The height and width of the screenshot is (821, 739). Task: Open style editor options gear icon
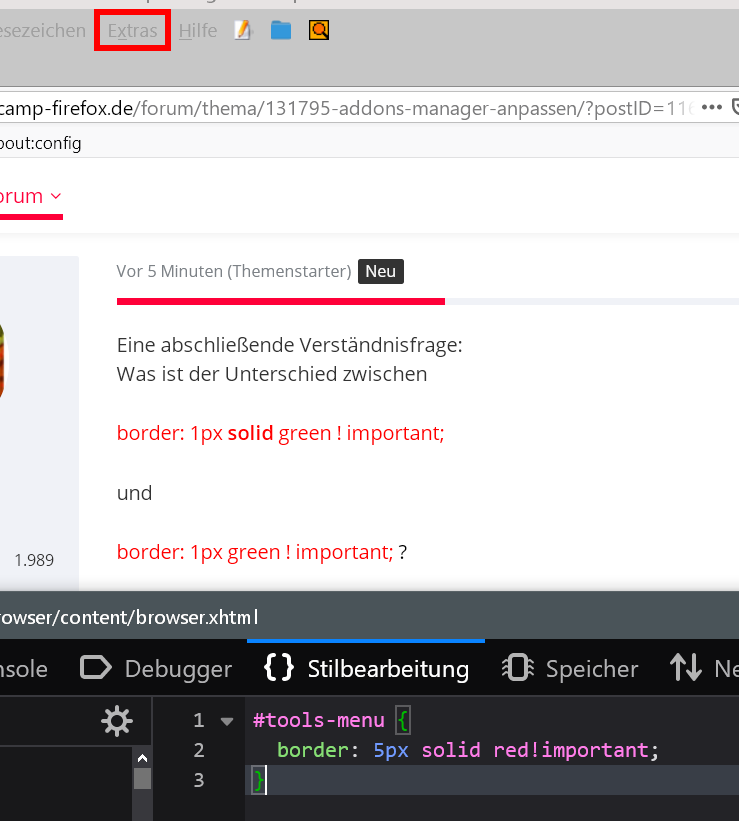[117, 721]
